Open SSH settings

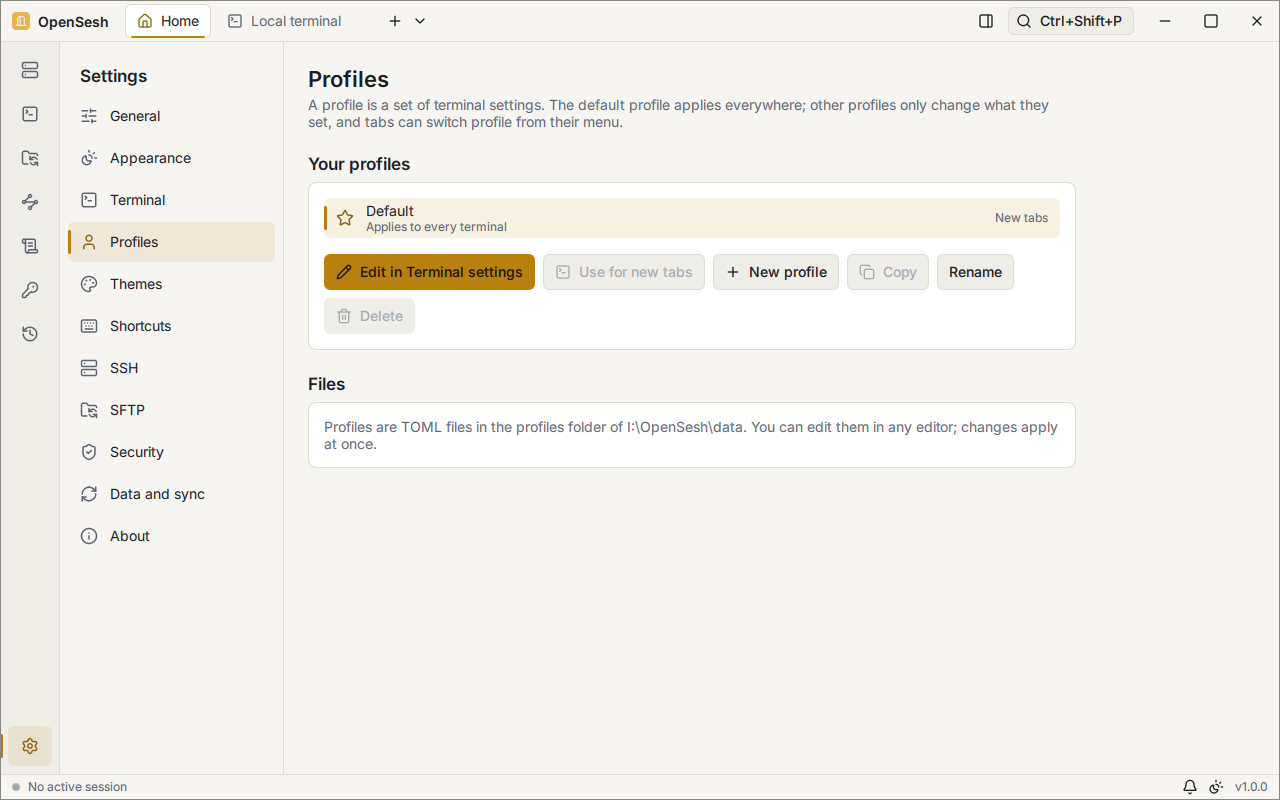point(171,368)
